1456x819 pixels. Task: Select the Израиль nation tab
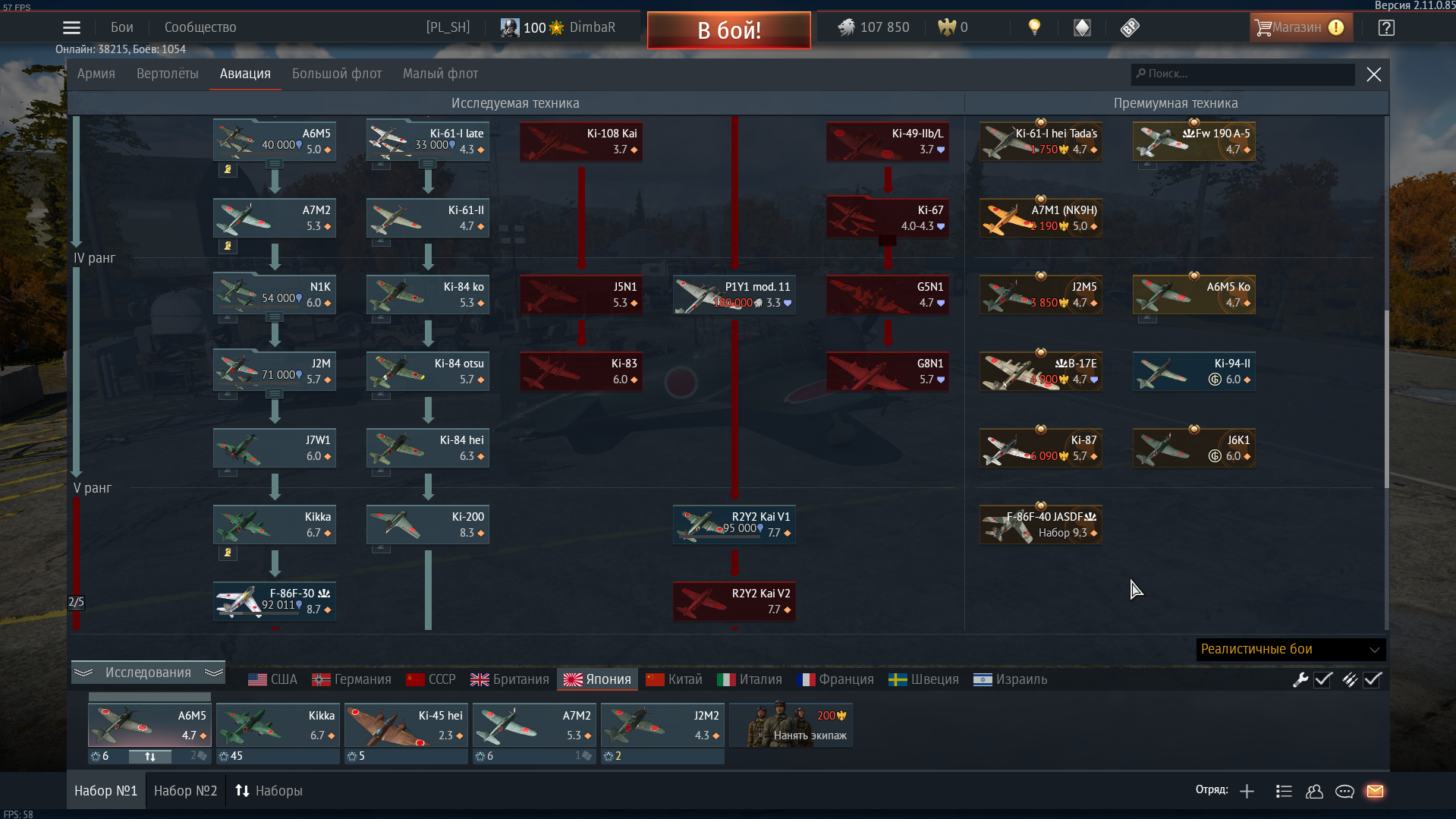1010,679
